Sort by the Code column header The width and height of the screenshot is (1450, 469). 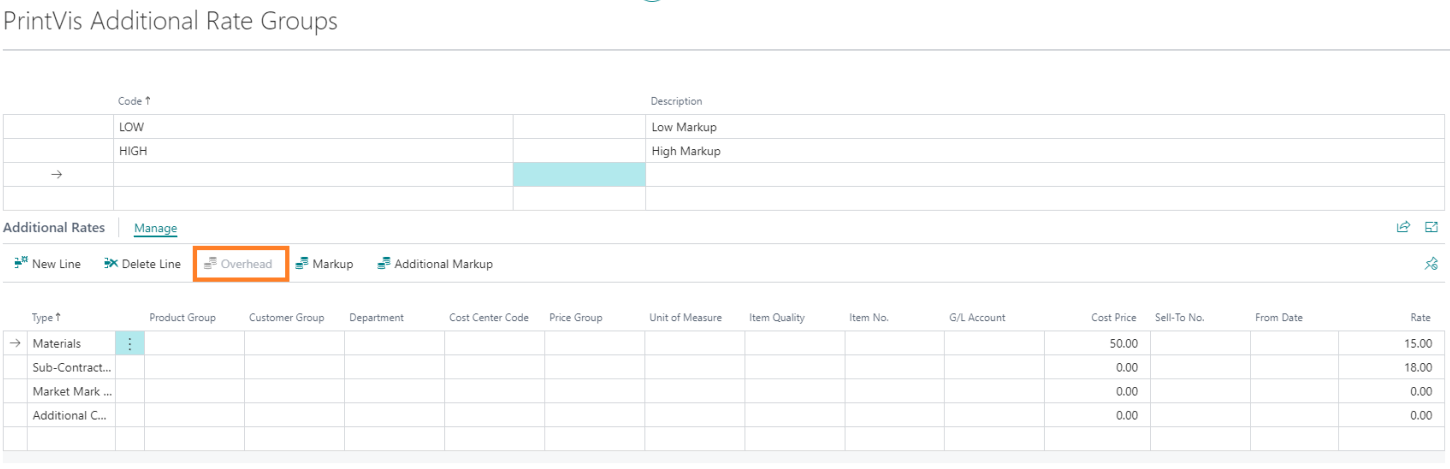pyautogui.click(x=134, y=101)
